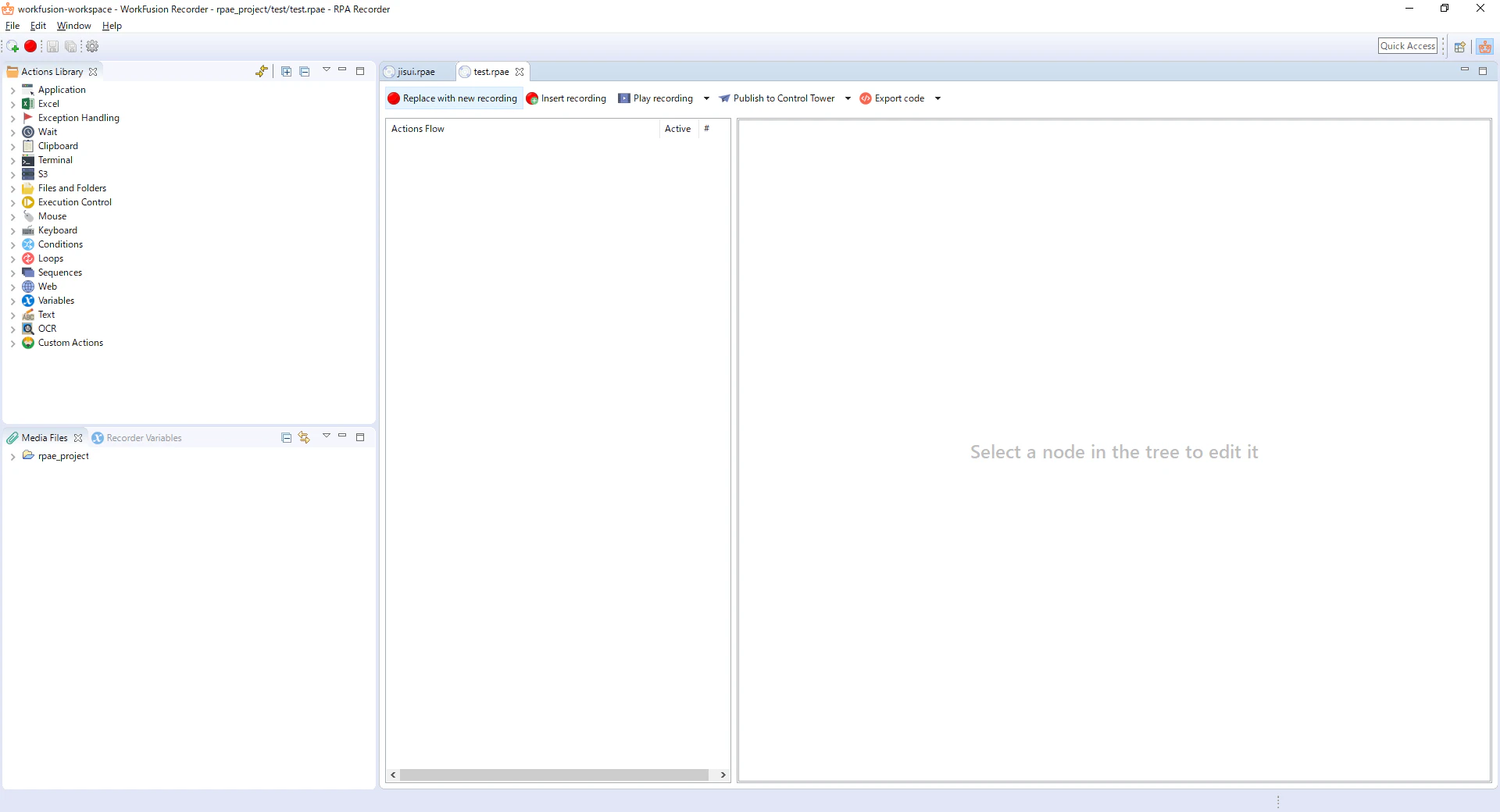Select the OCR category icon

tap(28, 329)
